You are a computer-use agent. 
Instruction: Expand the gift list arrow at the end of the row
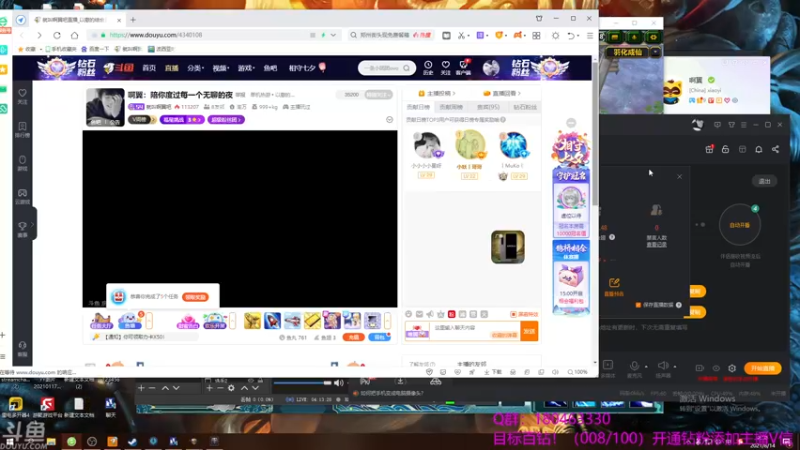click(388, 321)
